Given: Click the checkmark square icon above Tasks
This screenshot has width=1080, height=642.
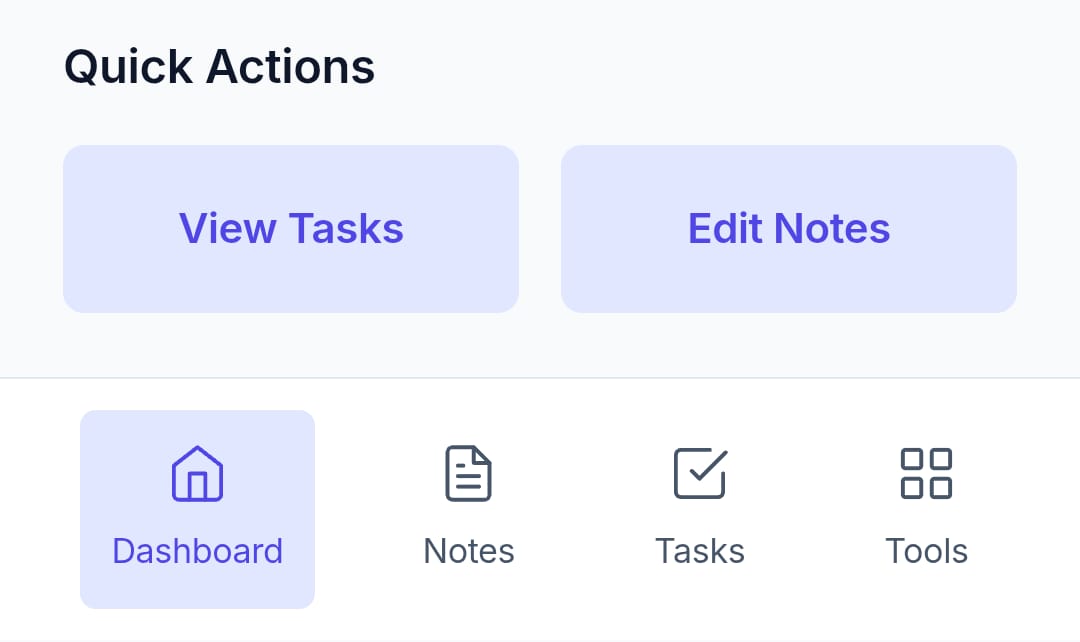Looking at the screenshot, I should click(x=699, y=474).
